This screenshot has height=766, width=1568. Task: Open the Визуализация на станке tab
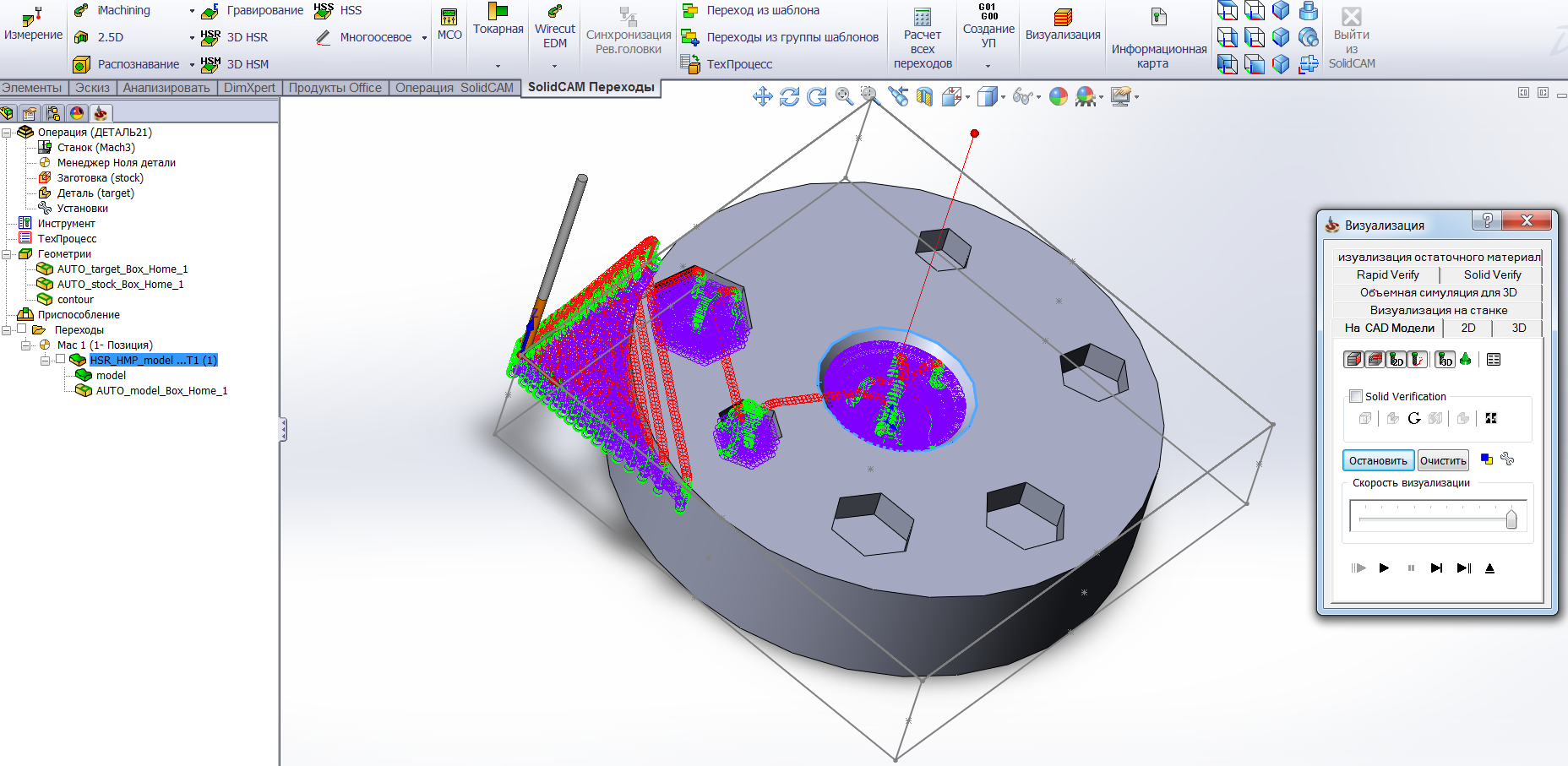(1438, 310)
